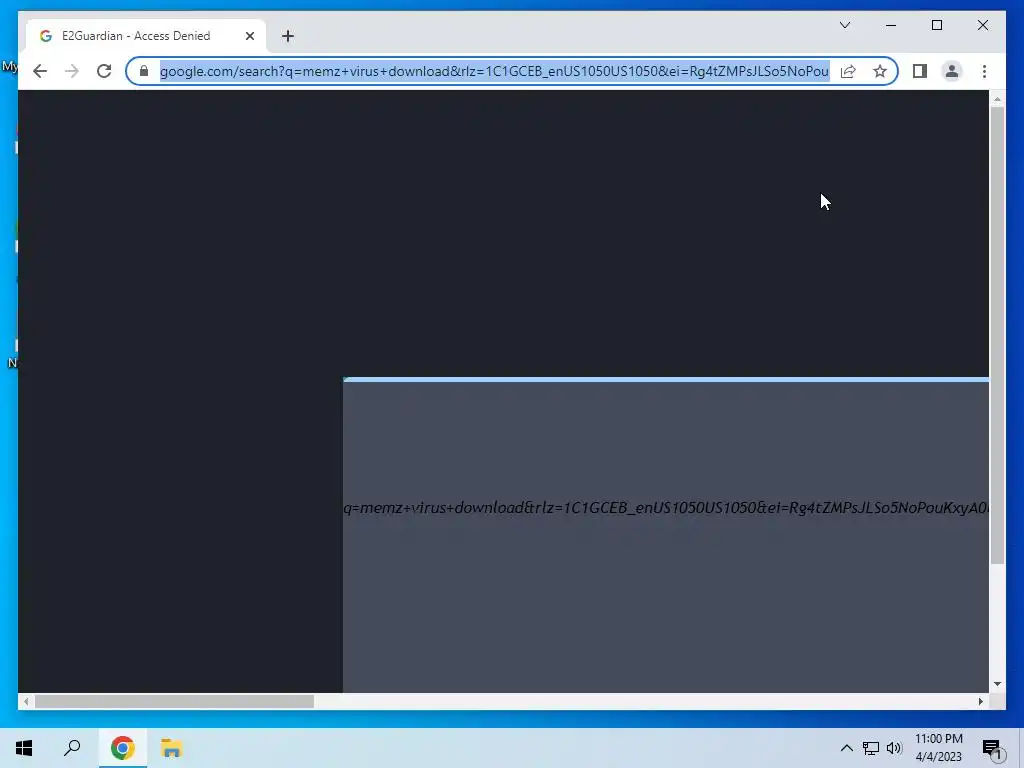View site information via the lock icon
Image resolution: width=1024 pixels, height=768 pixels.
tap(144, 71)
